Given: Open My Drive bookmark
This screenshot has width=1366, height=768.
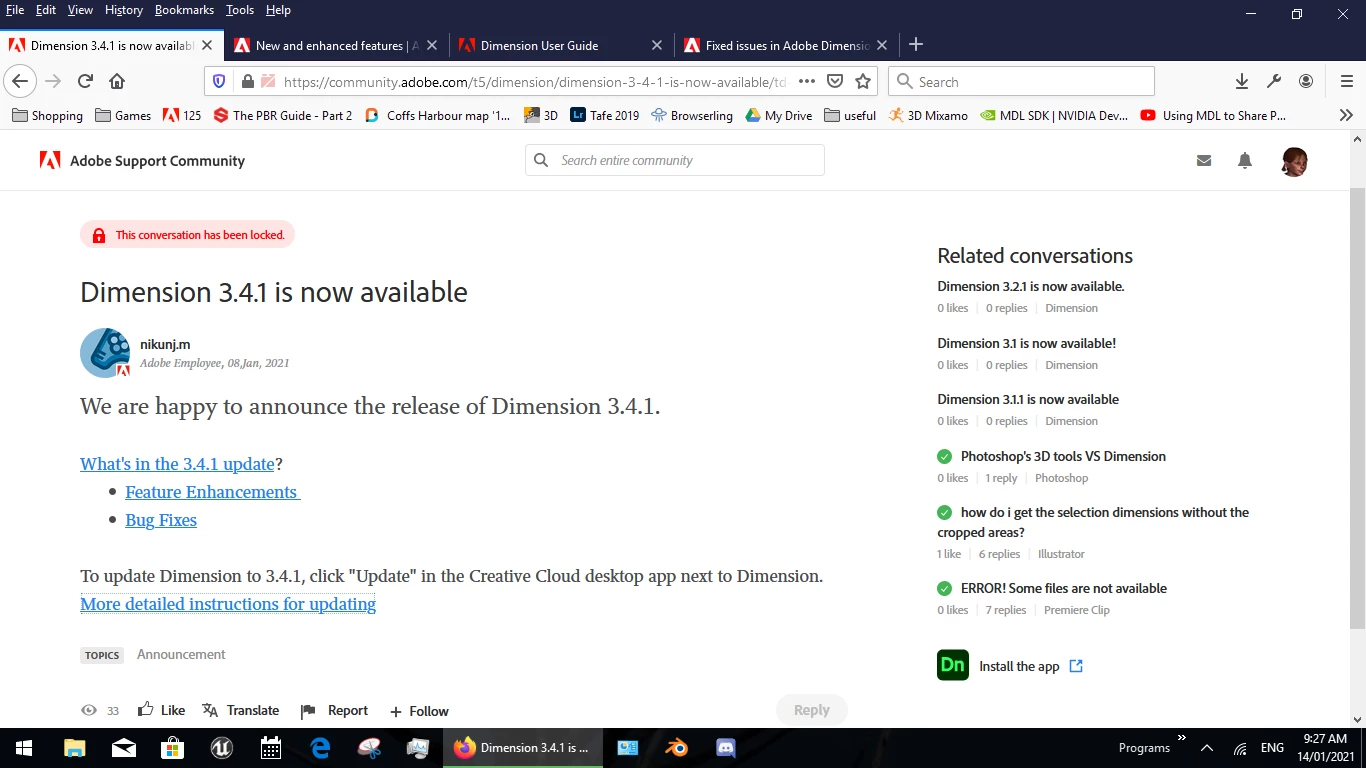Looking at the screenshot, I should pos(778,115).
